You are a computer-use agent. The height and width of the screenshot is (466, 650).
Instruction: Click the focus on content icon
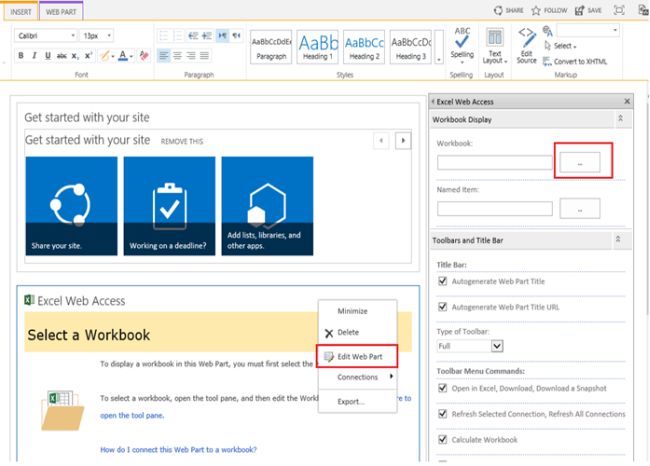pyautogui.click(x=619, y=10)
